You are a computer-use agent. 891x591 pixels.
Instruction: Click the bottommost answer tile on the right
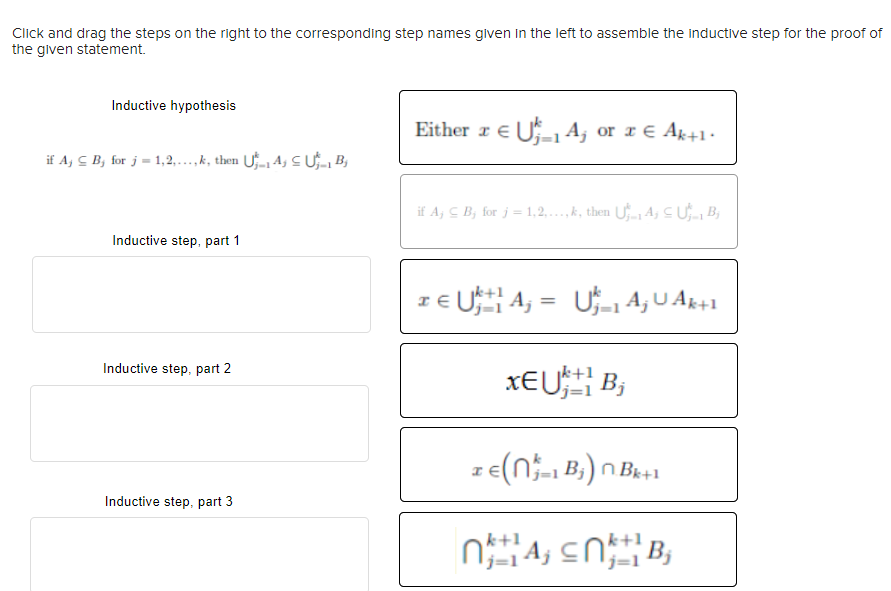tap(568, 549)
